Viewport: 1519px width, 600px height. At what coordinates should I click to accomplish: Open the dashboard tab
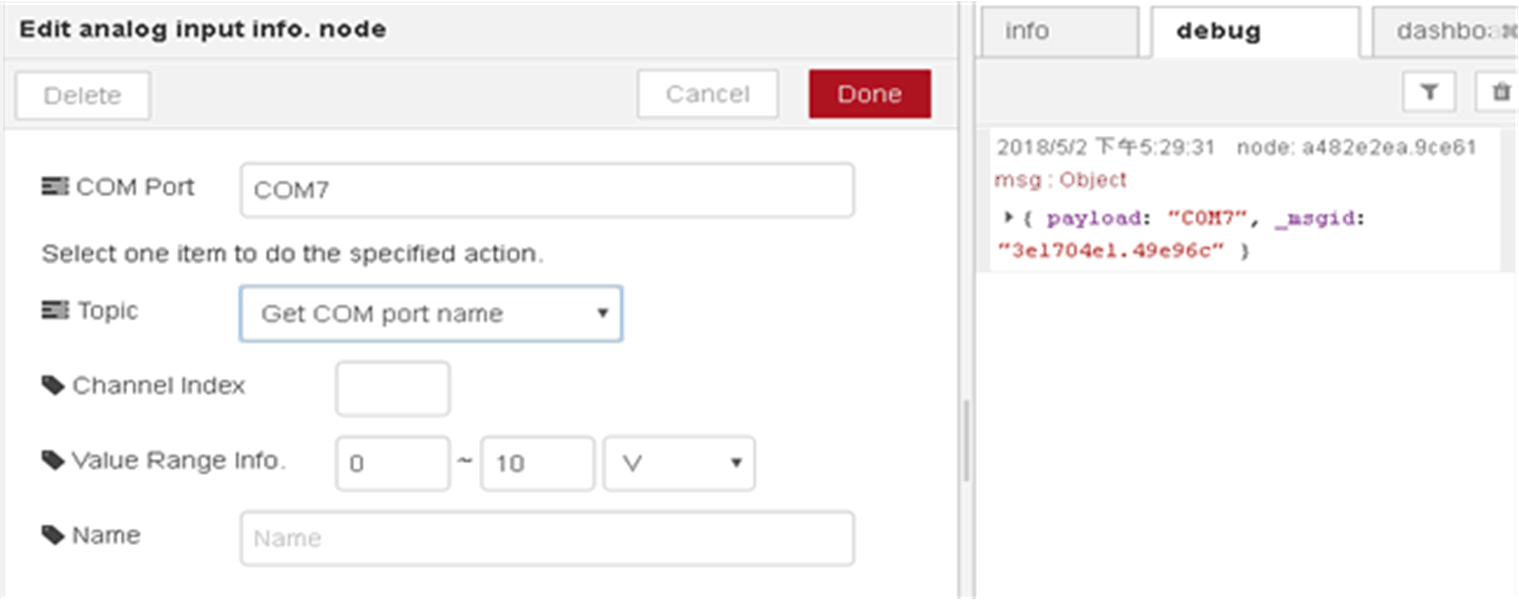(1442, 31)
